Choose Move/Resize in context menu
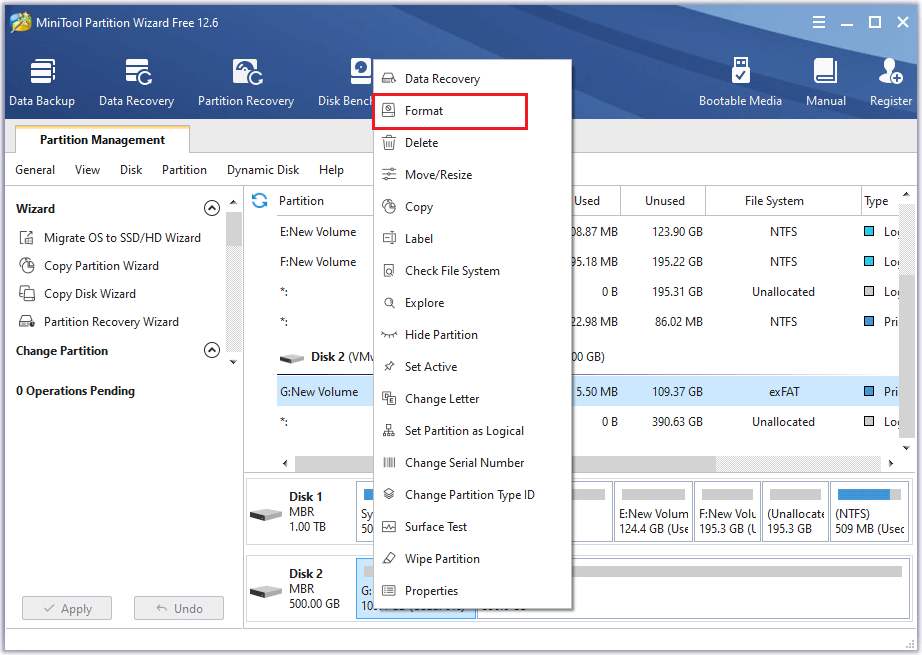Viewport: 922px width, 655px height. tap(472, 175)
